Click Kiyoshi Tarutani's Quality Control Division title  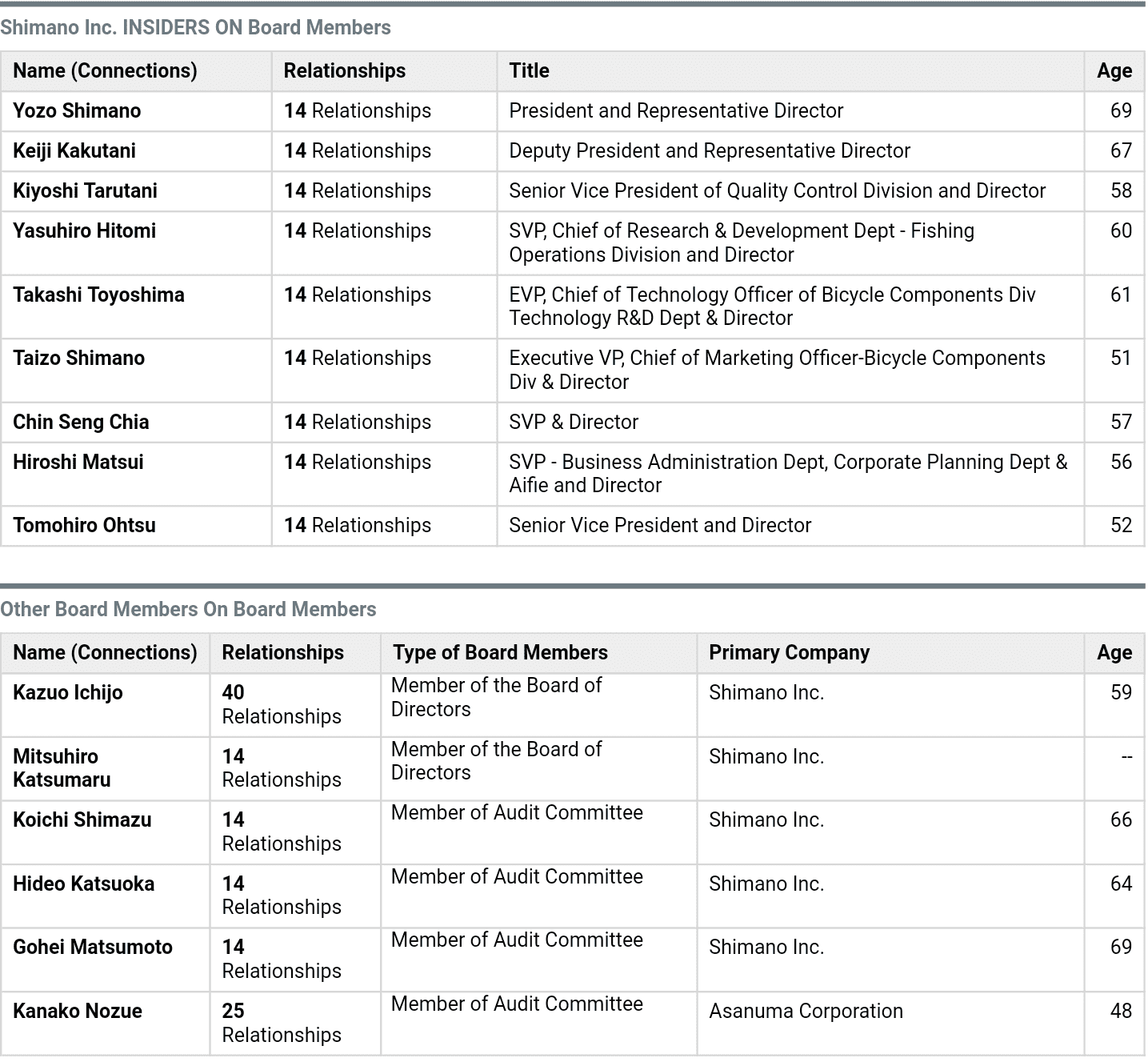778,191
